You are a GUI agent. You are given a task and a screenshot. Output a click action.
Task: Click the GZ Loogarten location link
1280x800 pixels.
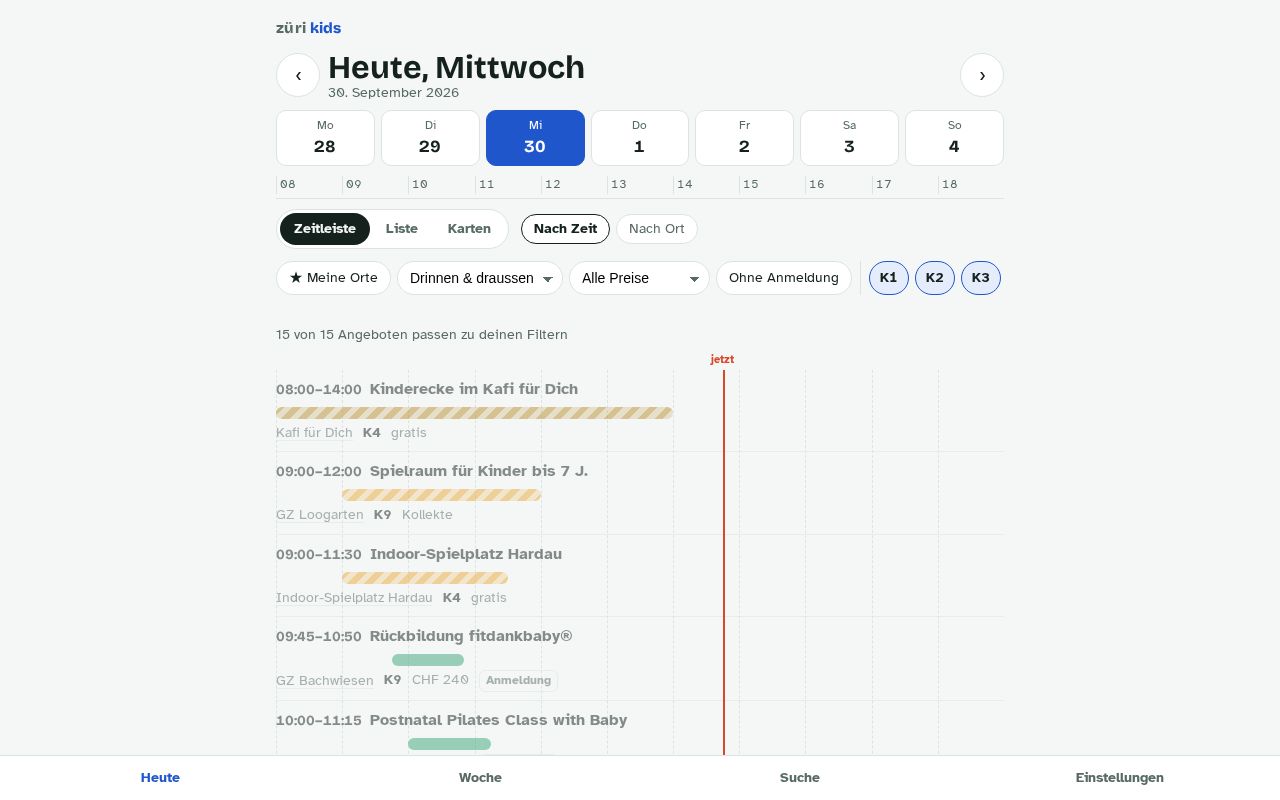pyautogui.click(x=320, y=515)
